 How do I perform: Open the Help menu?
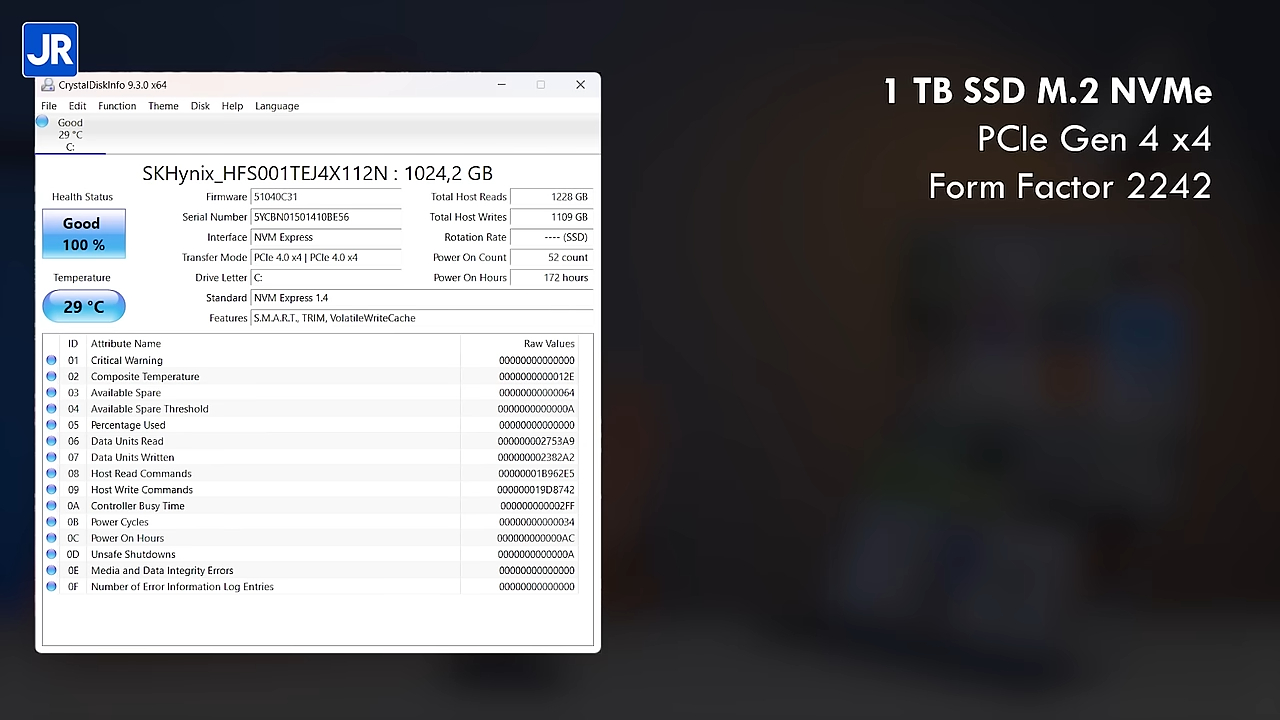coord(232,106)
